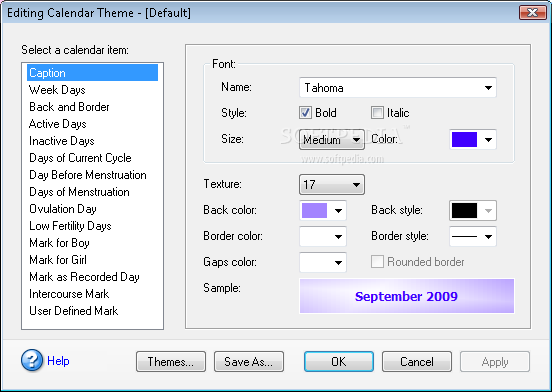Select Mark for Girl entry
Viewport: 552px width, 392px height.
pos(92,260)
